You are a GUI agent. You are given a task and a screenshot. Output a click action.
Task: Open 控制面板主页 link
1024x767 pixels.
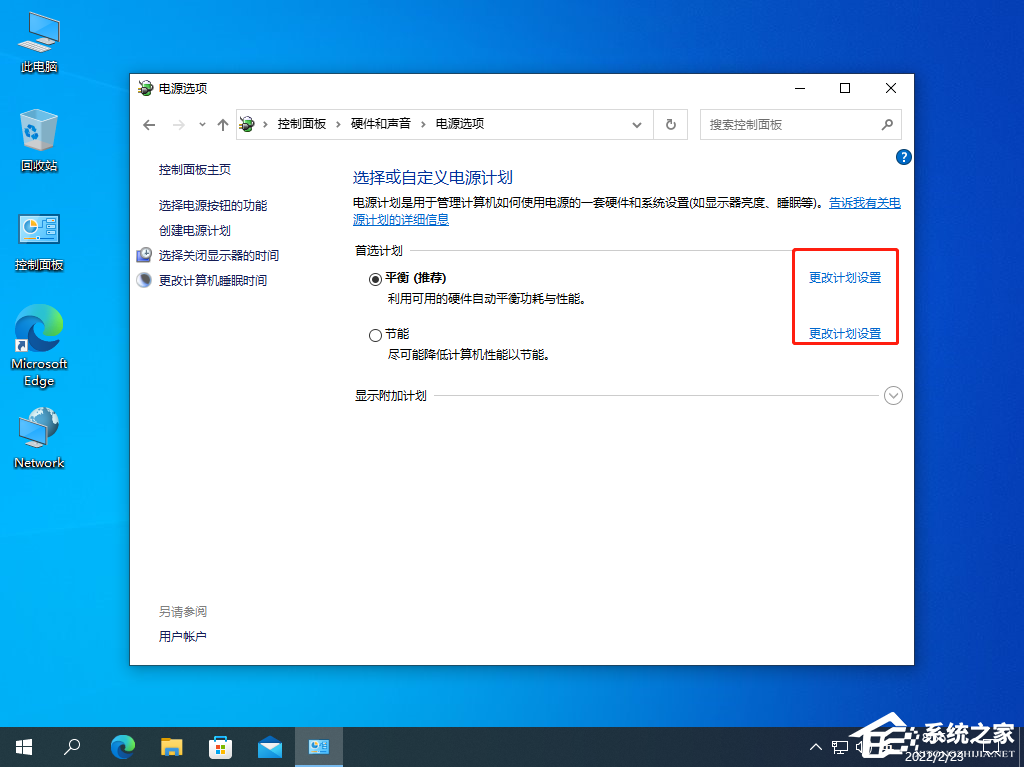(195, 169)
